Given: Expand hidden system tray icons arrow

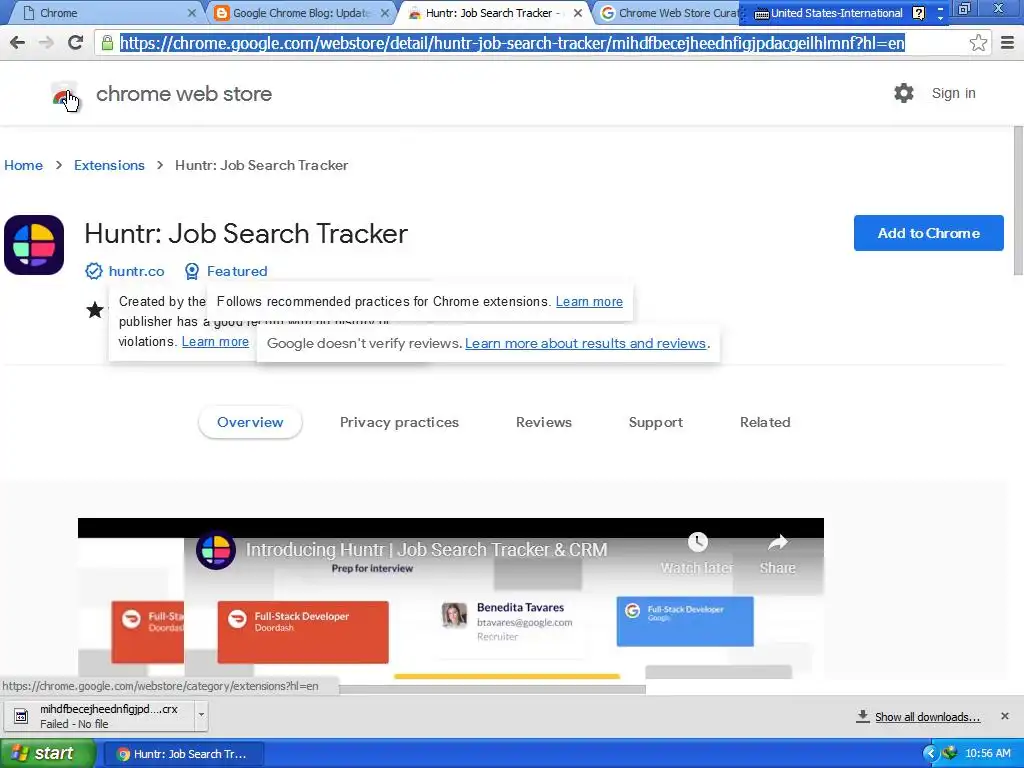Looking at the screenshot, I should coord(929,754).
